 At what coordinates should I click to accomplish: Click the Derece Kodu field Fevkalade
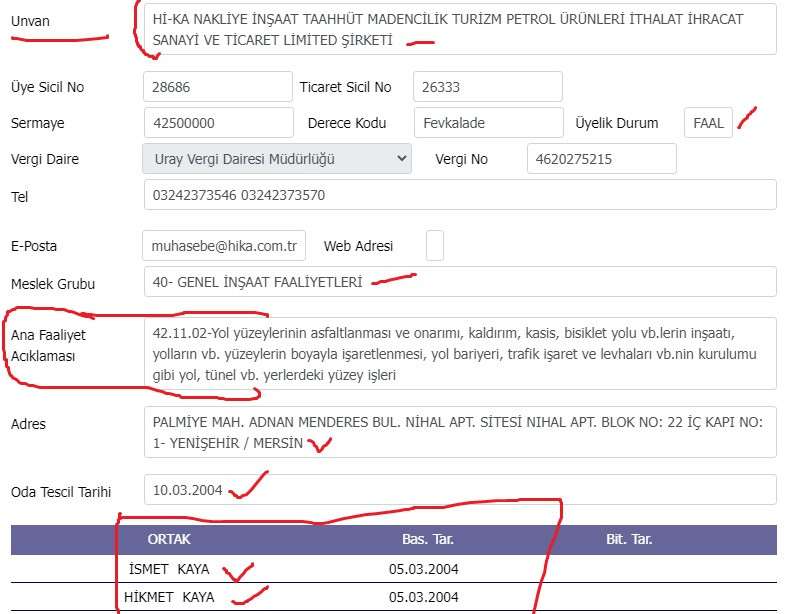point(488,123)
